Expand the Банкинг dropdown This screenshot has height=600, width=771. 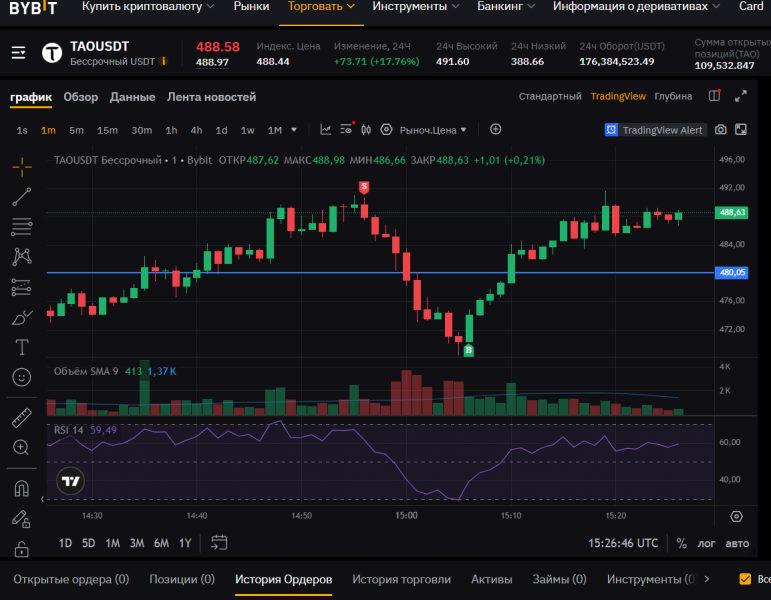coord(506,6)
